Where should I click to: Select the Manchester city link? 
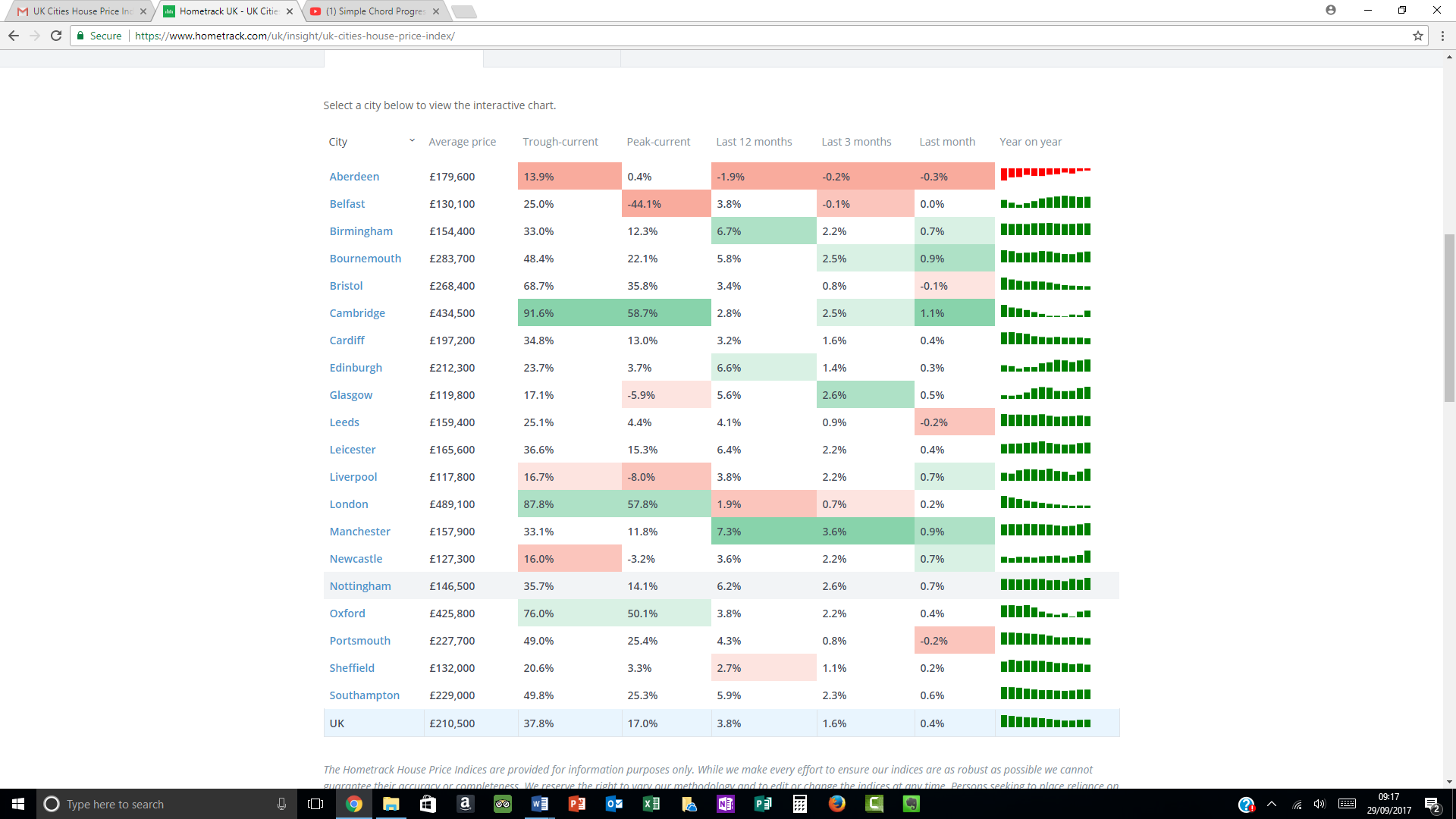pos(359,532)
